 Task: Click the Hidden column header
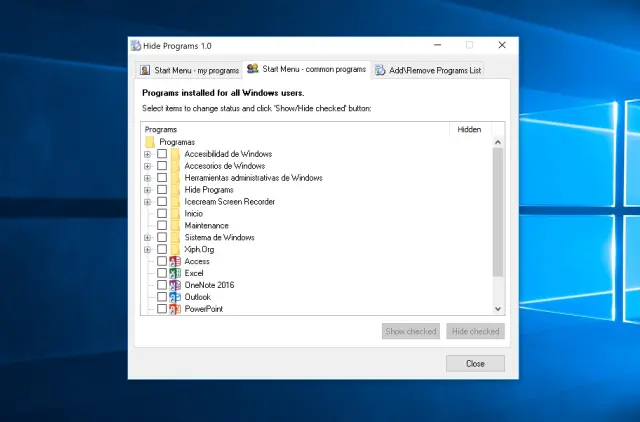pyautogui.click(x=469, y=129)
